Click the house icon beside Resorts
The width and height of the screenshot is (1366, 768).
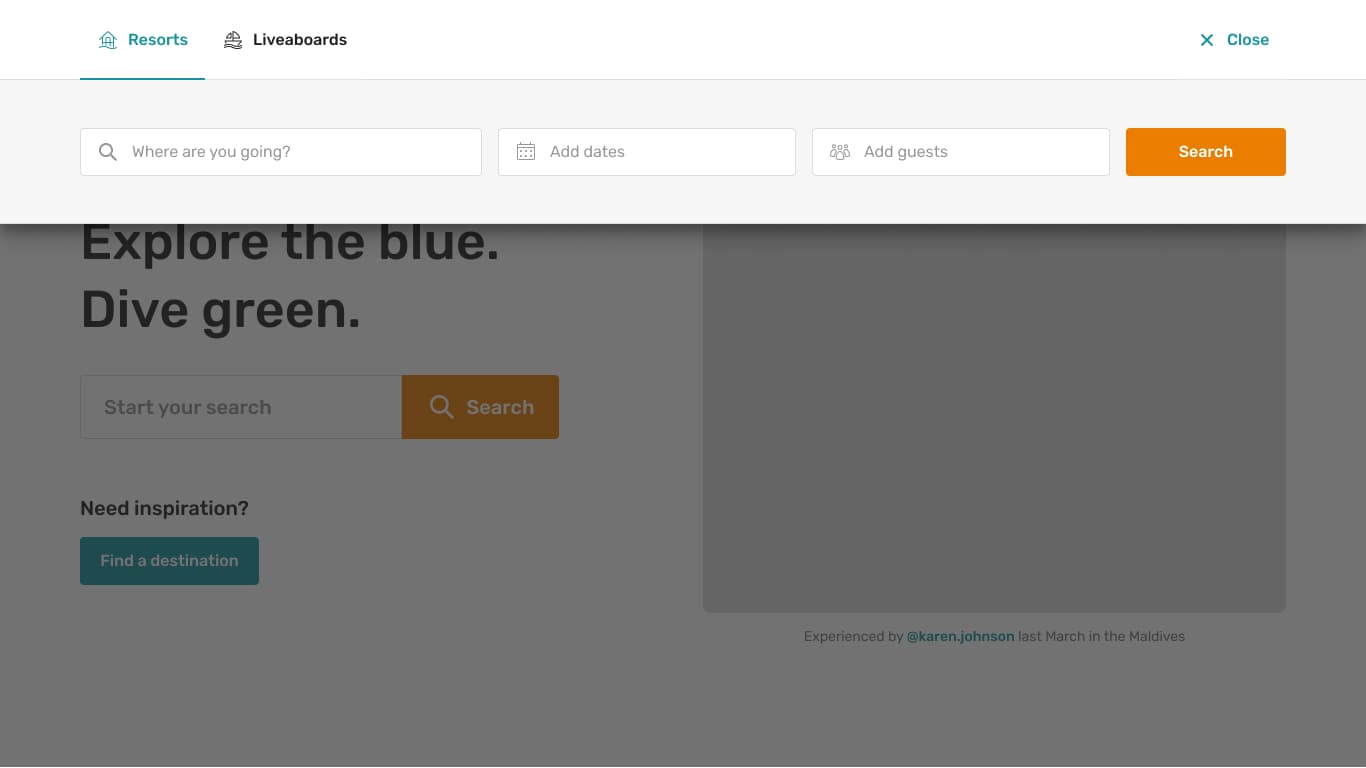pyautogui.click(x=108, y=40)
